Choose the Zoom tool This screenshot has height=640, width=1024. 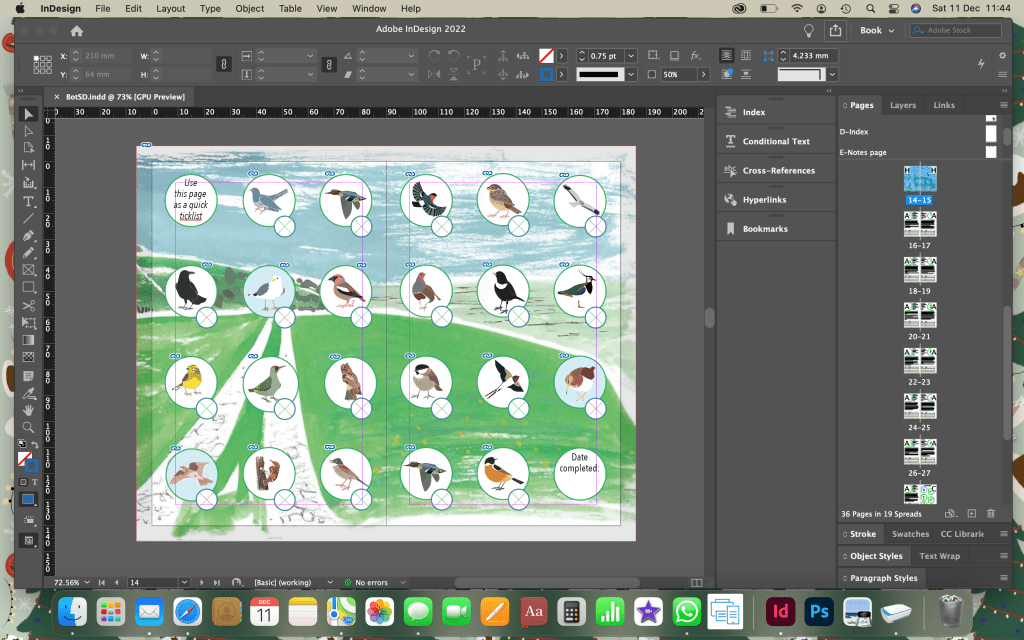pos(29,427)
